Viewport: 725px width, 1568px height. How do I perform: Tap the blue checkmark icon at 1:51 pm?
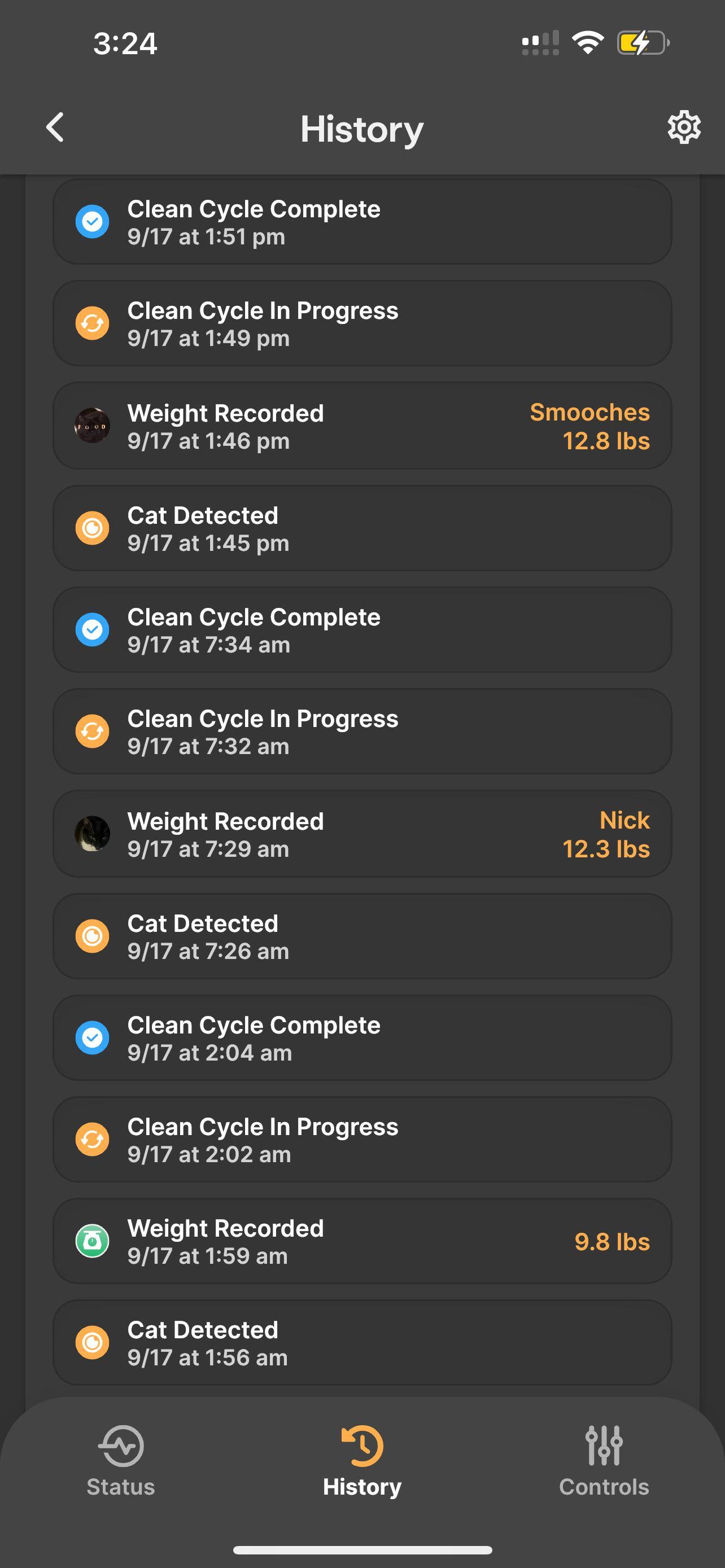click(92, 221)
